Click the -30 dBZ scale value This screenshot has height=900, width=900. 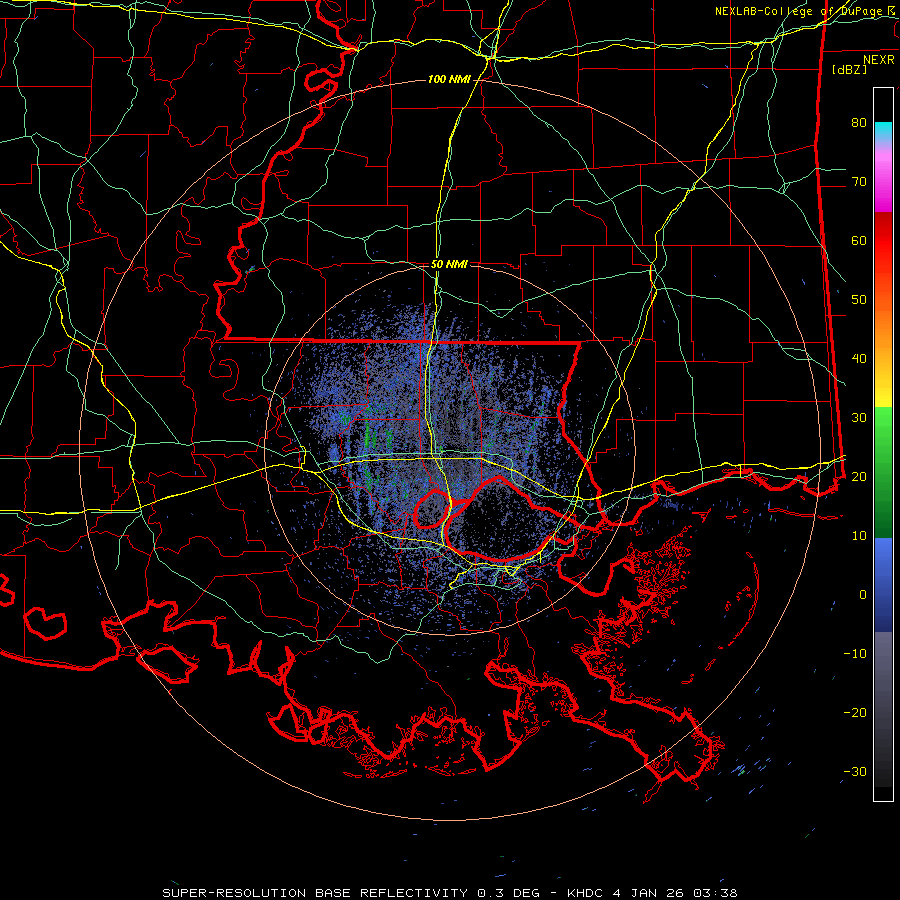tap(855, 772)
